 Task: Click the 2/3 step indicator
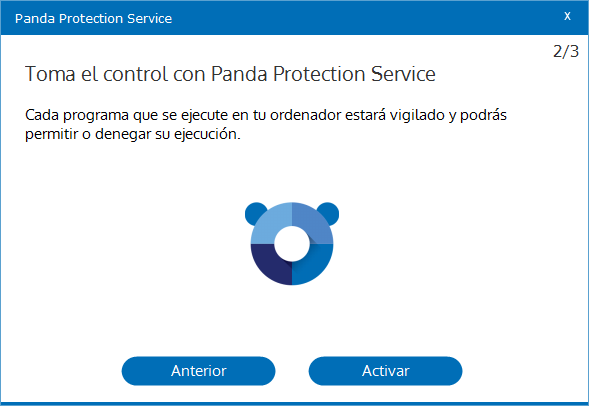566,51
